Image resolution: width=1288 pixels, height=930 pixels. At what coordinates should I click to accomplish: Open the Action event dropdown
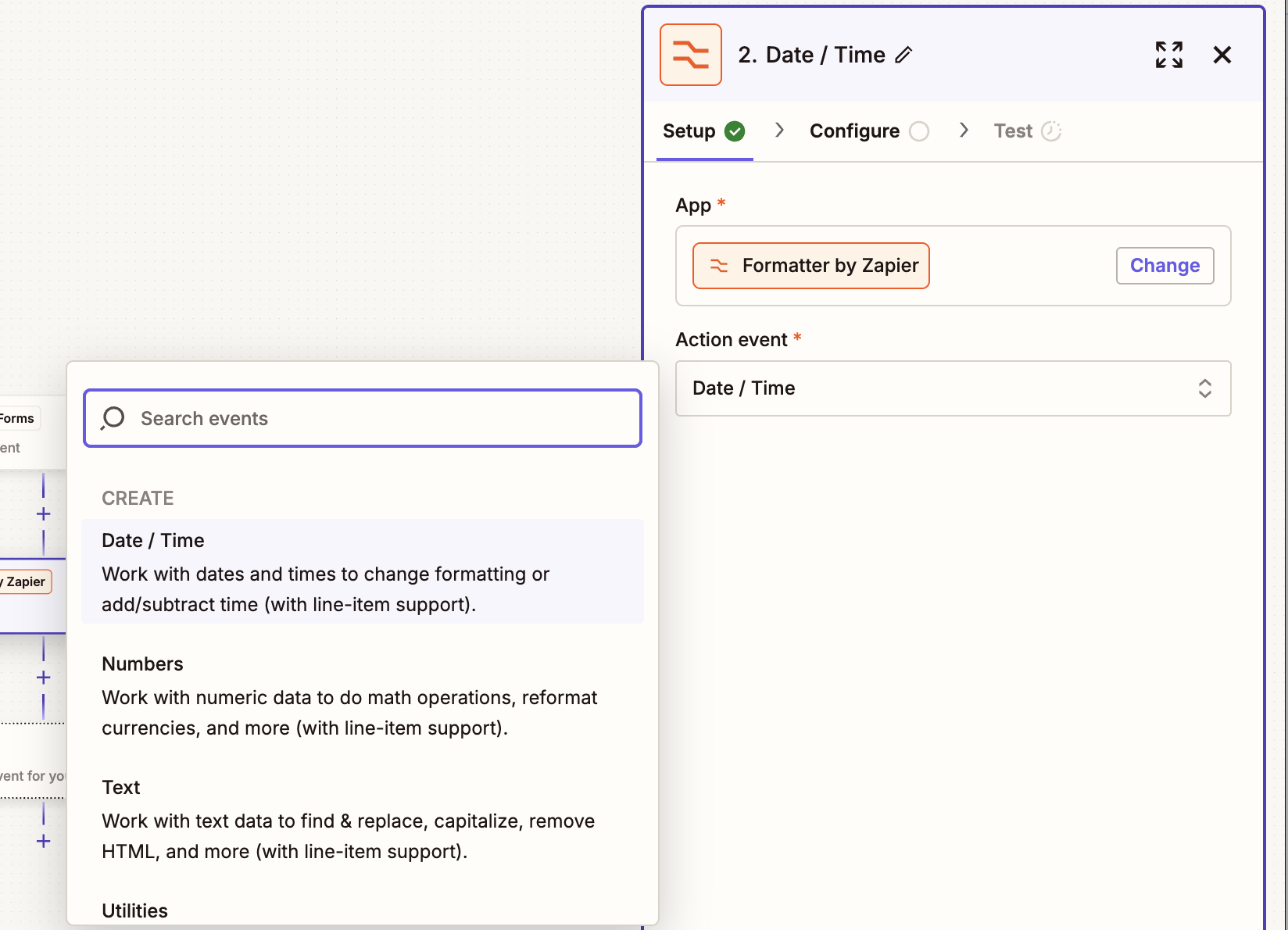point(952,388)
